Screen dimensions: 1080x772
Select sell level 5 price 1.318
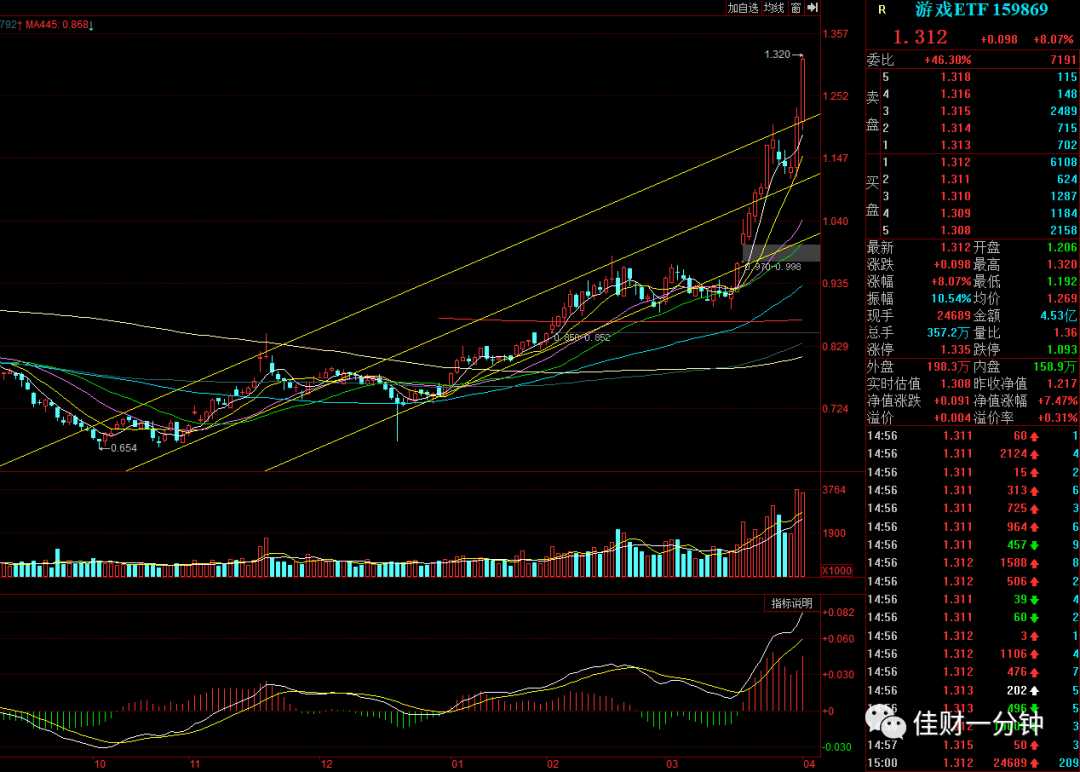tap(955, 77)
